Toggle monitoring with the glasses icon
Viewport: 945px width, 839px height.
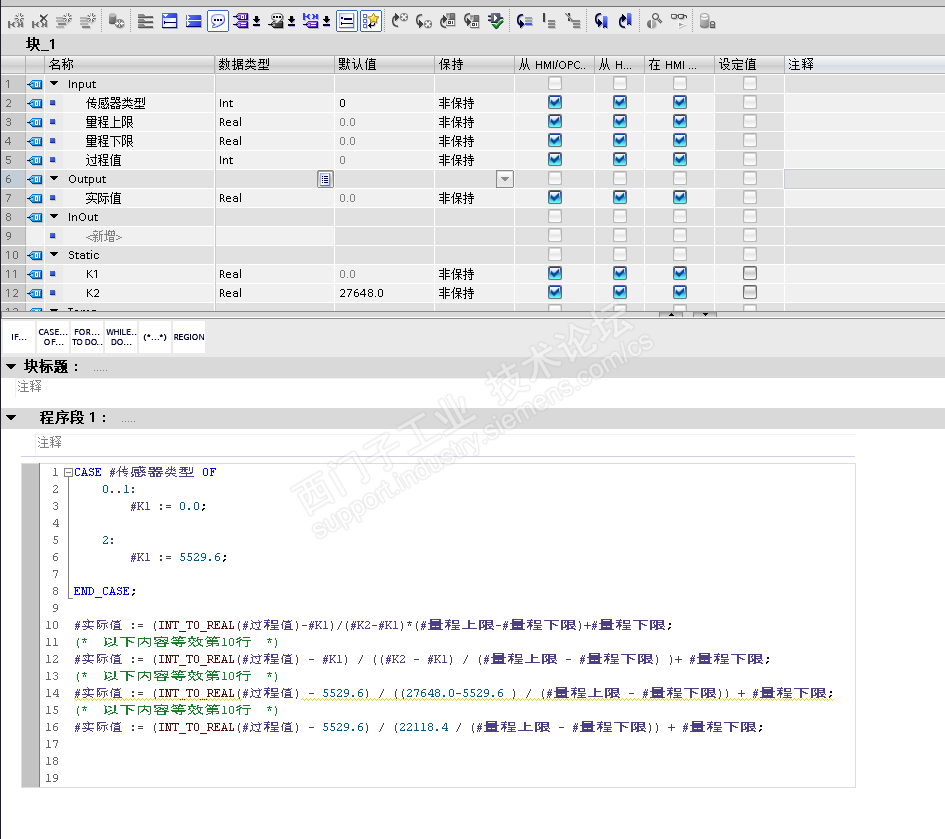click(x=679, y=22)
